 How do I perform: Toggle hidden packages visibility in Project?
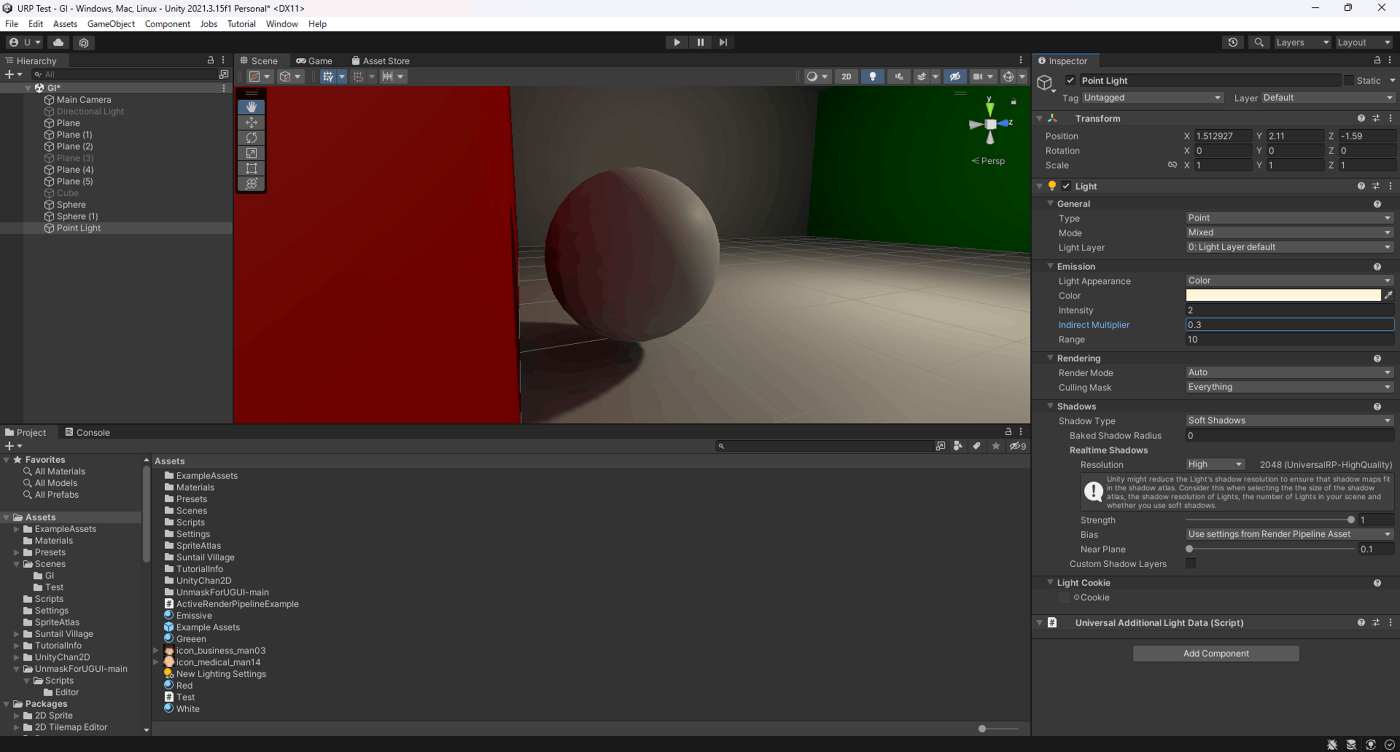[x=1017, y=446]
